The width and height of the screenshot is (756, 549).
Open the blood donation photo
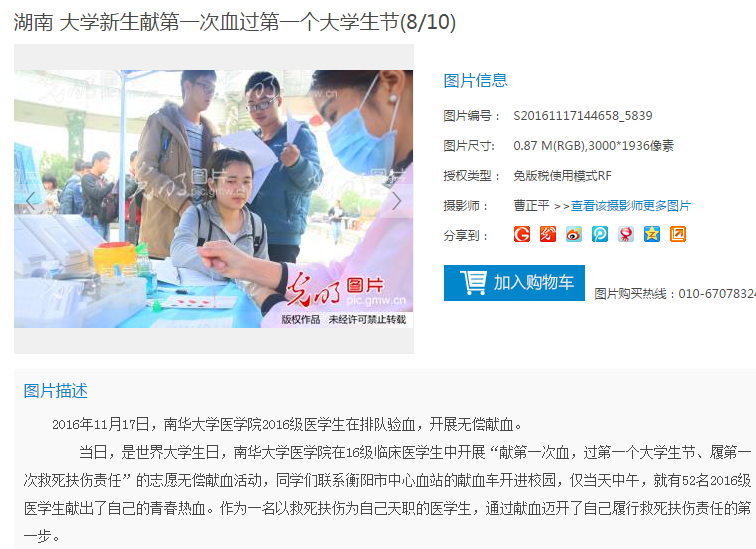click(x=214, y=199)
